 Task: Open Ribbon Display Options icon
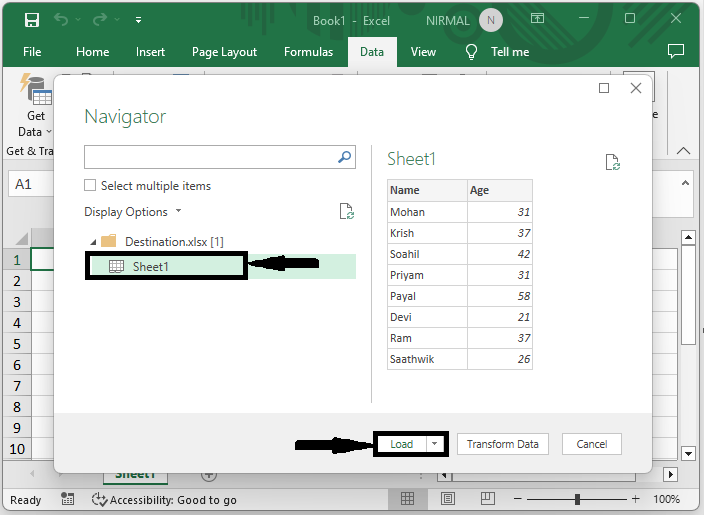(x=537, y=18)
